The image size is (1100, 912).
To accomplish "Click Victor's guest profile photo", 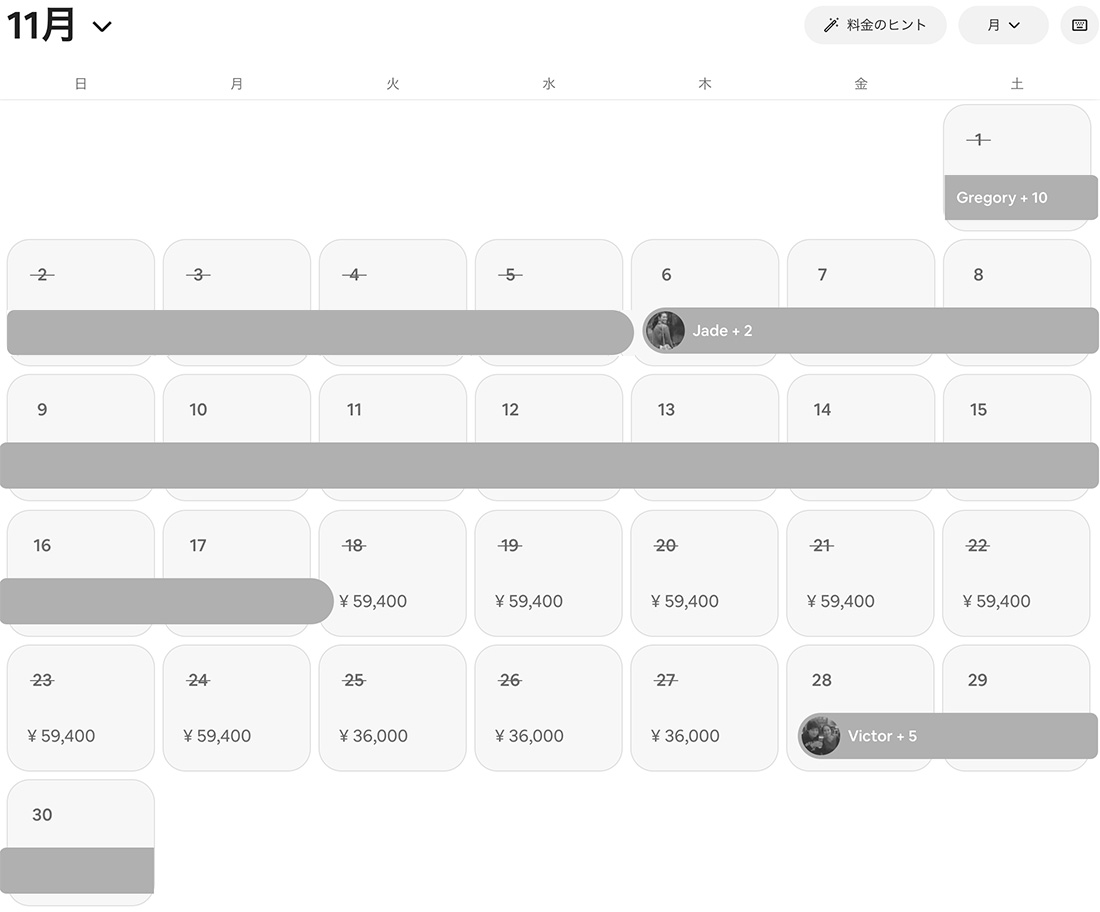I will pos(820,736).
